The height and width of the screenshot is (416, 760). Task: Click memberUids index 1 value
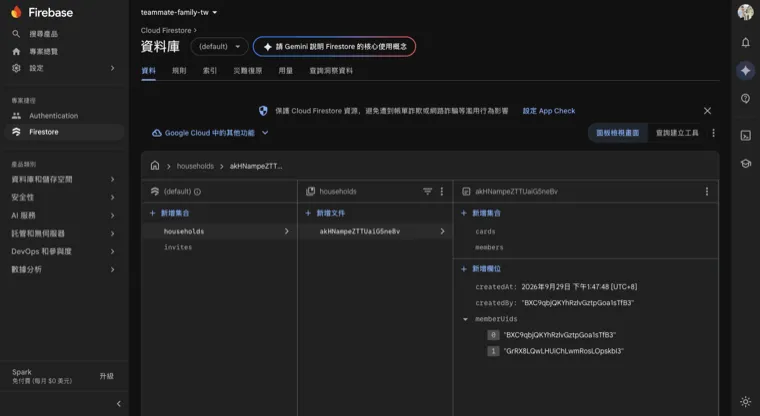(564, 351)
